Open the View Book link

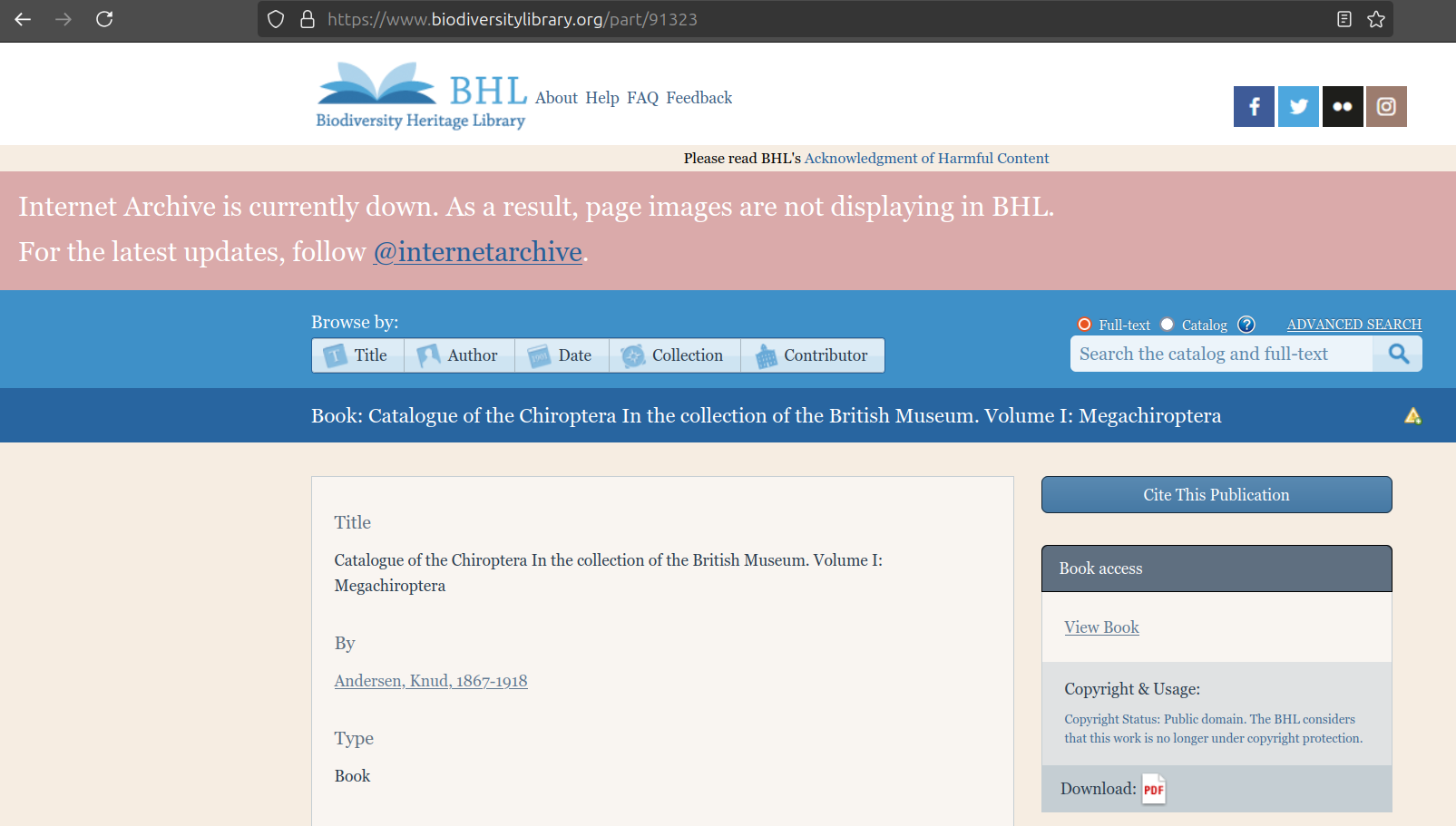pos(1101,627)
